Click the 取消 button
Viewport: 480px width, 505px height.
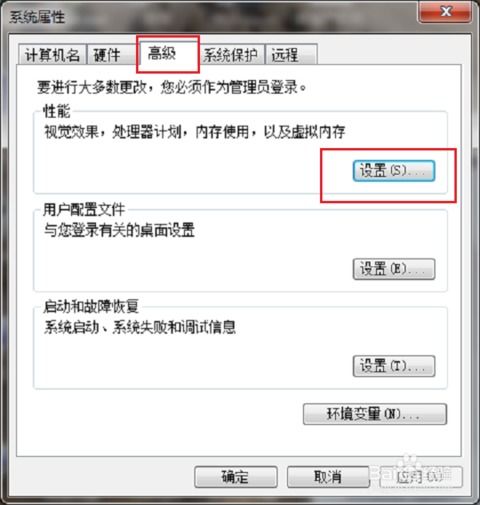click(328, 477)
